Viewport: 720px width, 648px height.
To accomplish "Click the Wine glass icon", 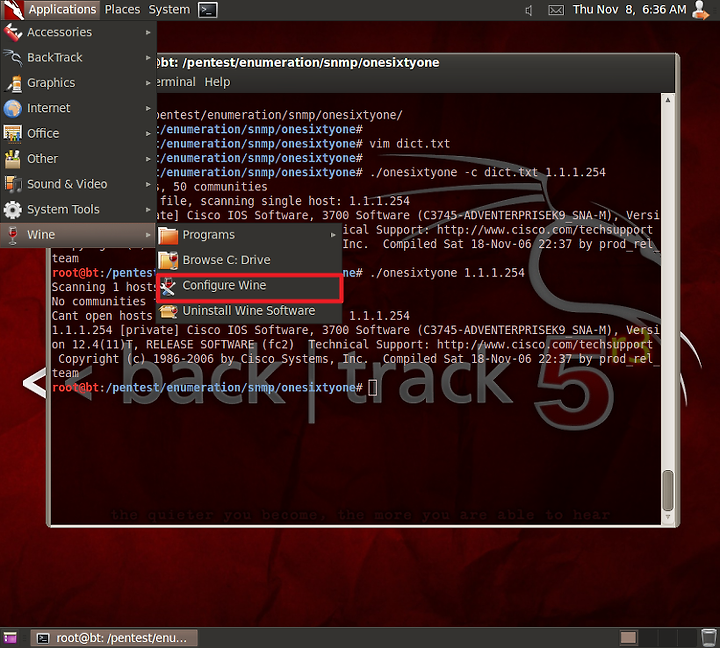I will pyautogui.click(x=13, y=235).
